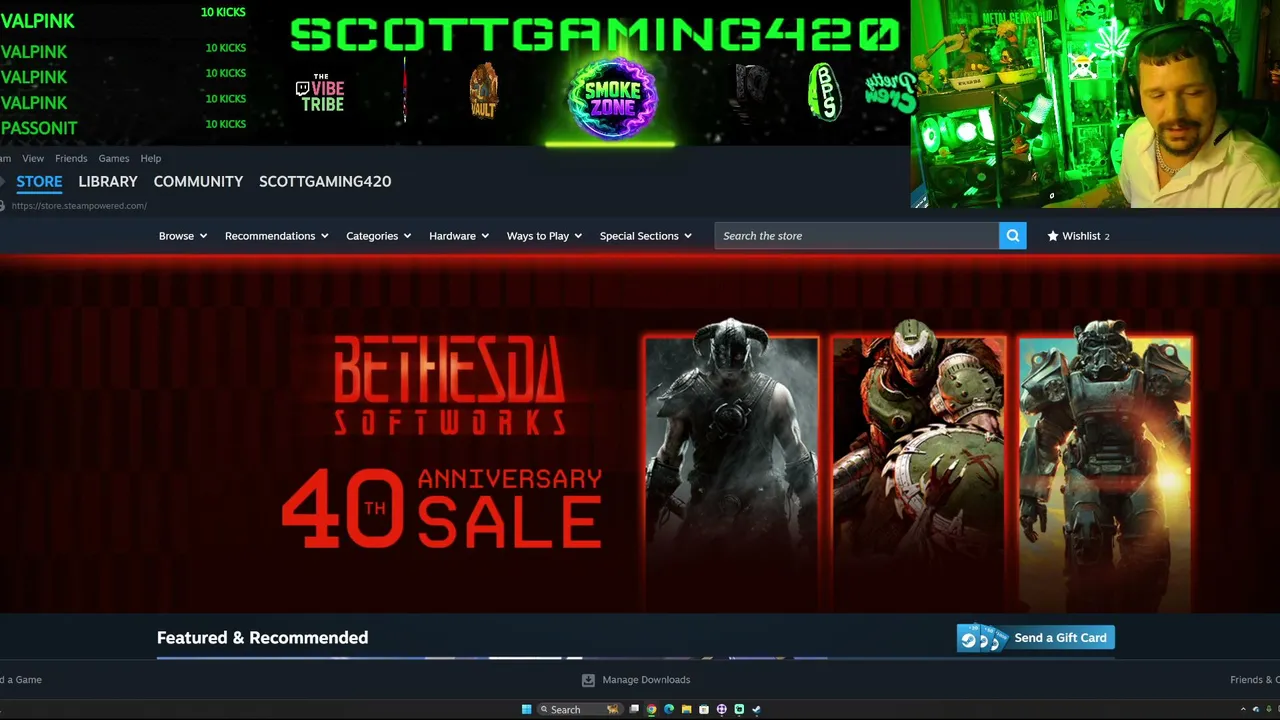This screenshot has height=720, width=1280.
Task: Focus the Search the store field
Action: [857, 236]
